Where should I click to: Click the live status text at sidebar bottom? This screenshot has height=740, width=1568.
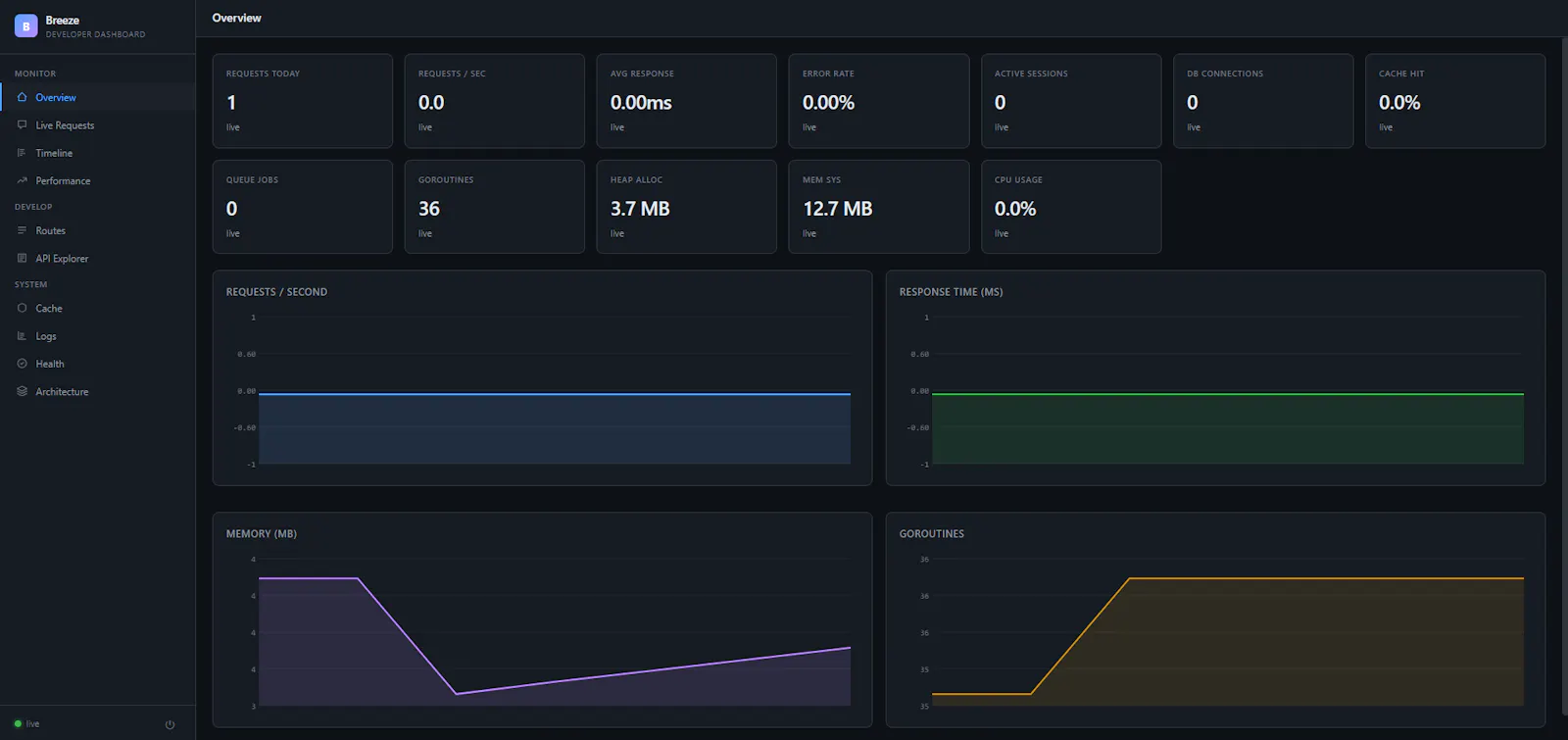coord(32,724)
